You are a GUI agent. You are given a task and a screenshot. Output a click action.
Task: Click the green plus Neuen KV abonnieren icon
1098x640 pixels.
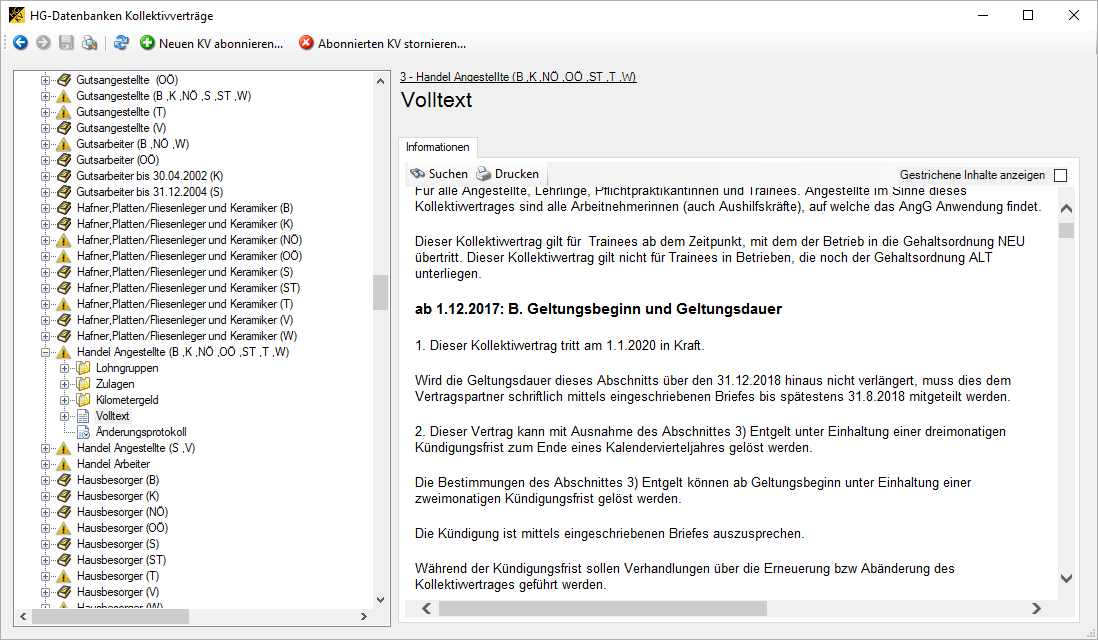[x=147, y=43]
